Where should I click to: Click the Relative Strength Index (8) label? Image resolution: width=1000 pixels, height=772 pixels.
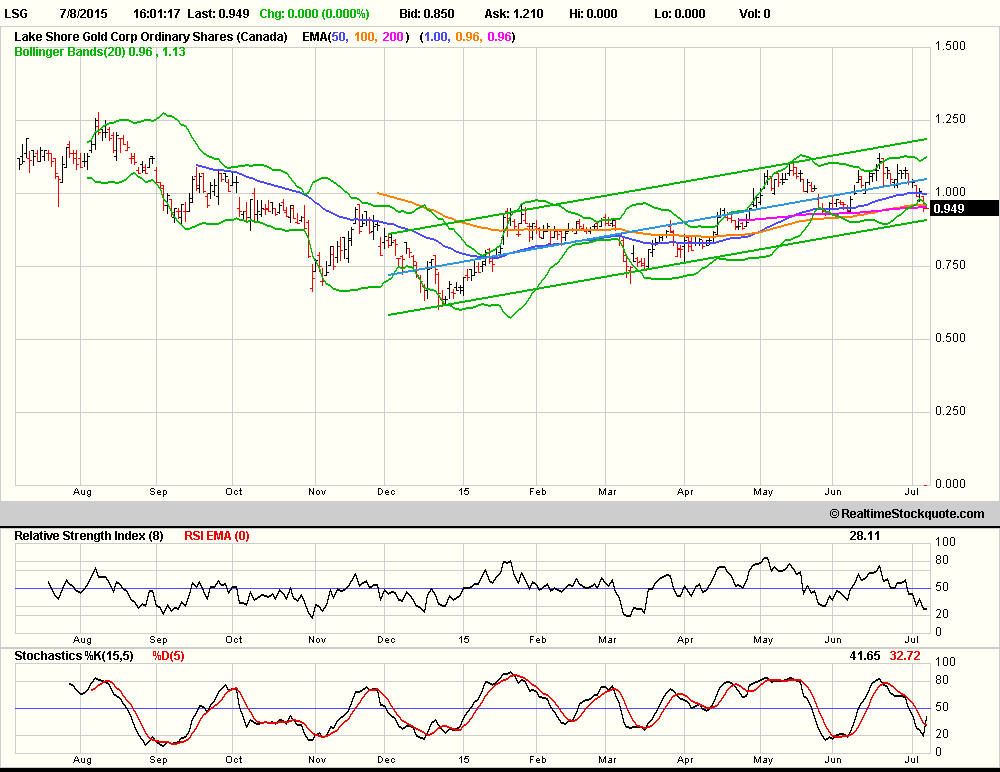[91, 536]
